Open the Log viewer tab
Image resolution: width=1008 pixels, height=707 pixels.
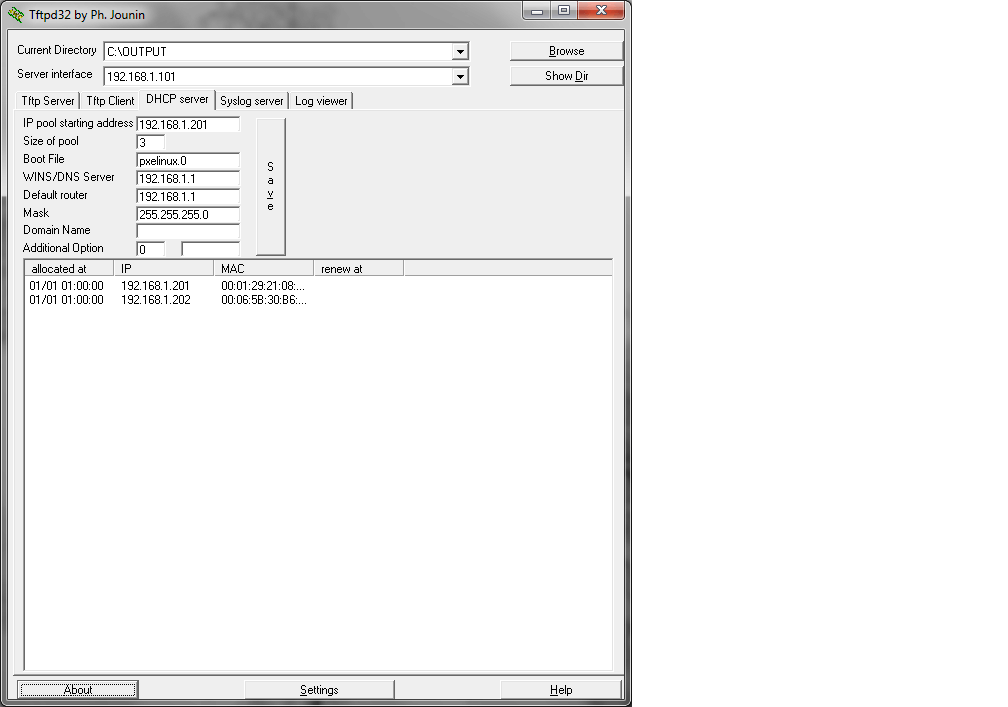321,101
